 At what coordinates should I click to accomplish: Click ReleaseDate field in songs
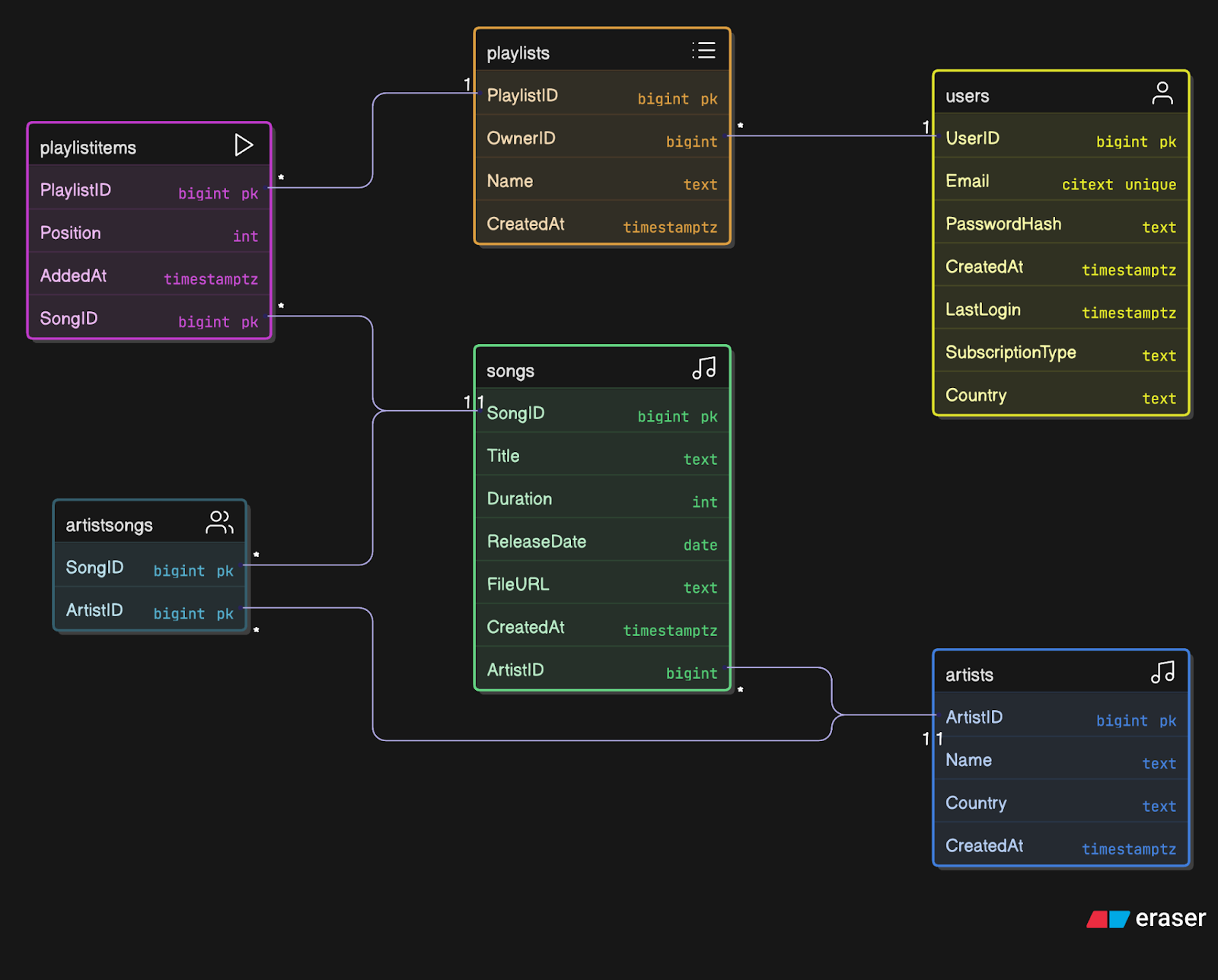coord(602,540)
